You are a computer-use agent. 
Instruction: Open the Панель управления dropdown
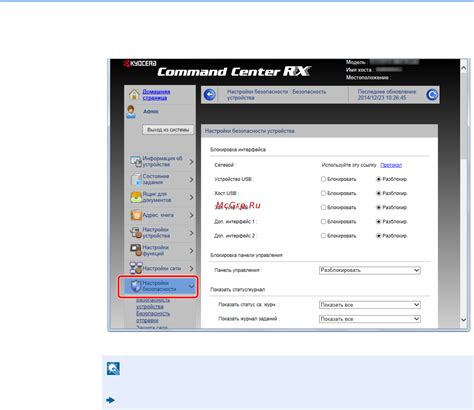coord(370,270)
